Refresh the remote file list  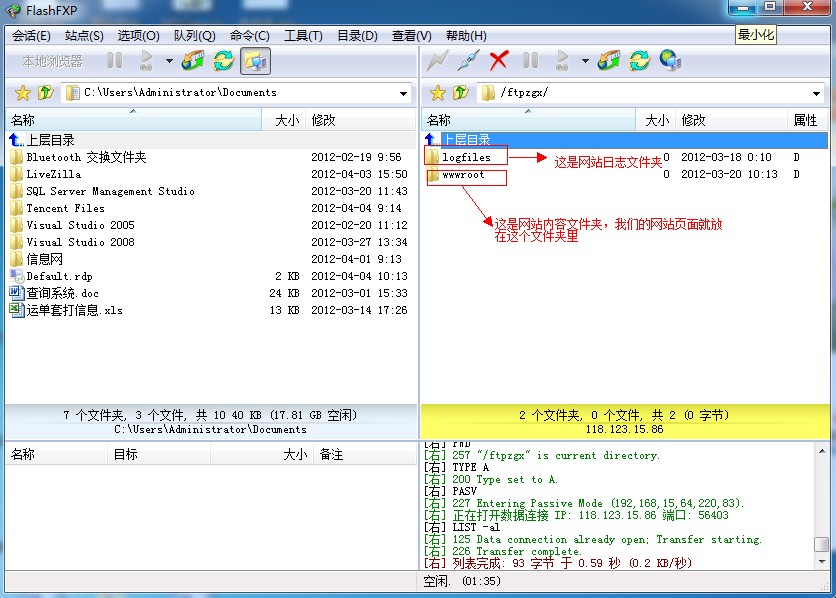[639, 61]
